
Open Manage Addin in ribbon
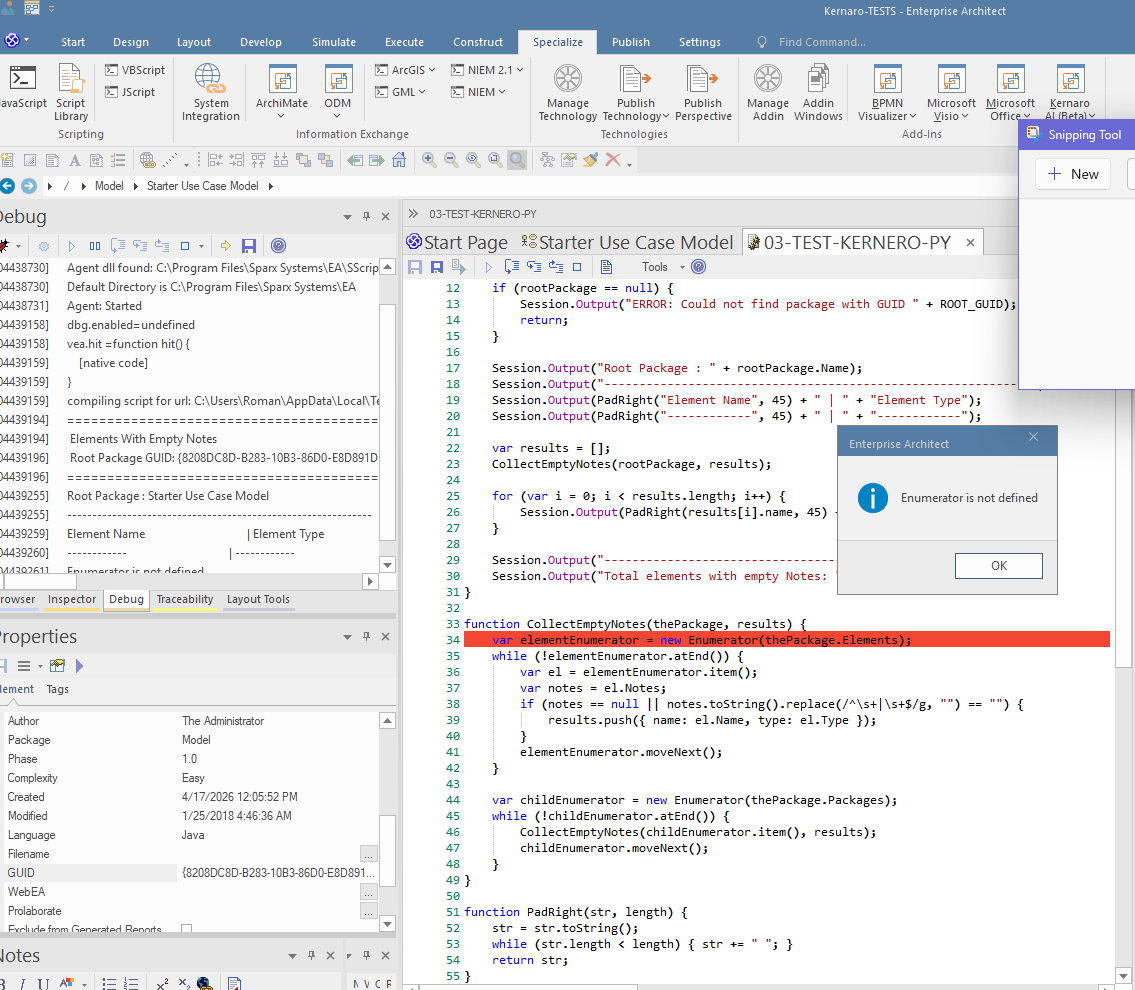pyautogui.click(x=768, y=92)
